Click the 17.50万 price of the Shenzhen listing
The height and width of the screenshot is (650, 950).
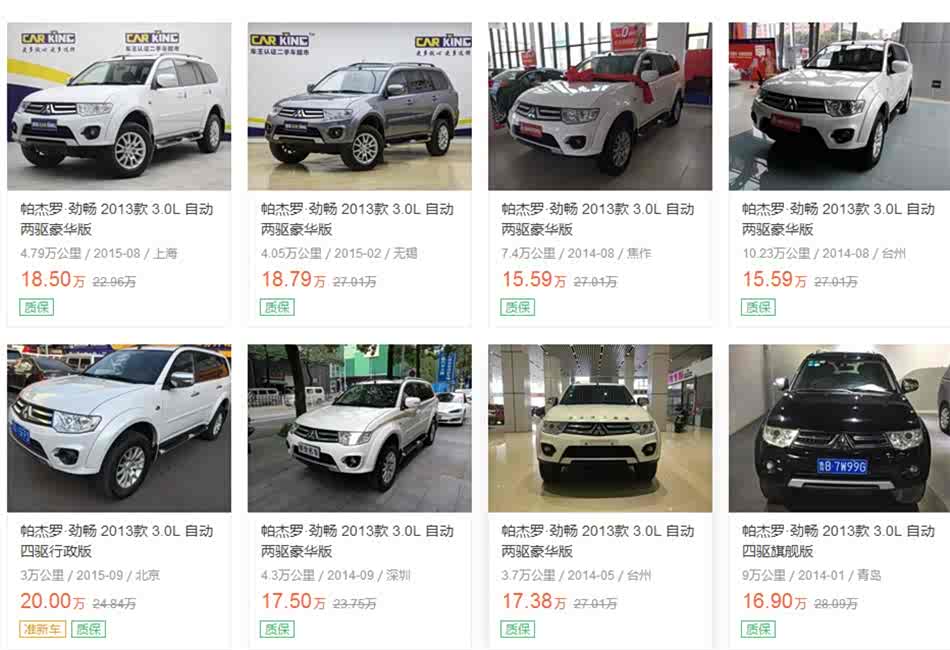tap(293, 602)
